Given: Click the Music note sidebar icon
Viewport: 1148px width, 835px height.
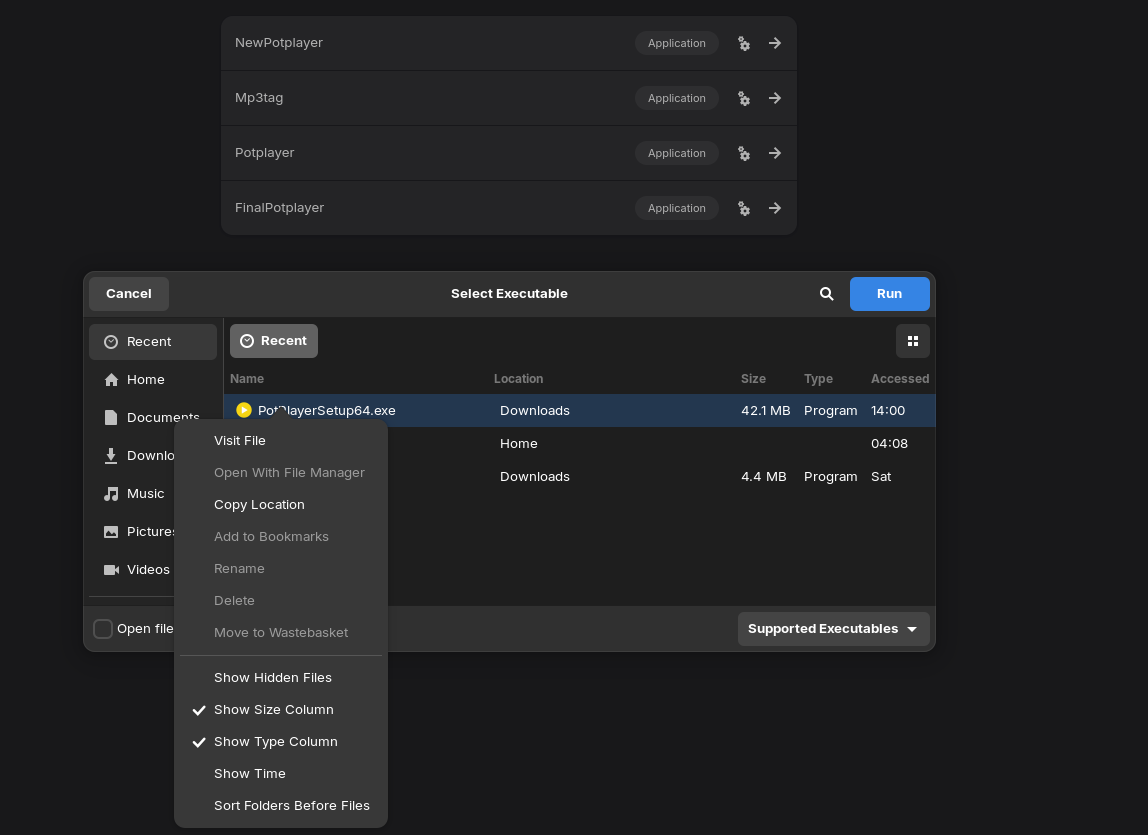Looking at the screenshot, I should [x=111, y=494].
